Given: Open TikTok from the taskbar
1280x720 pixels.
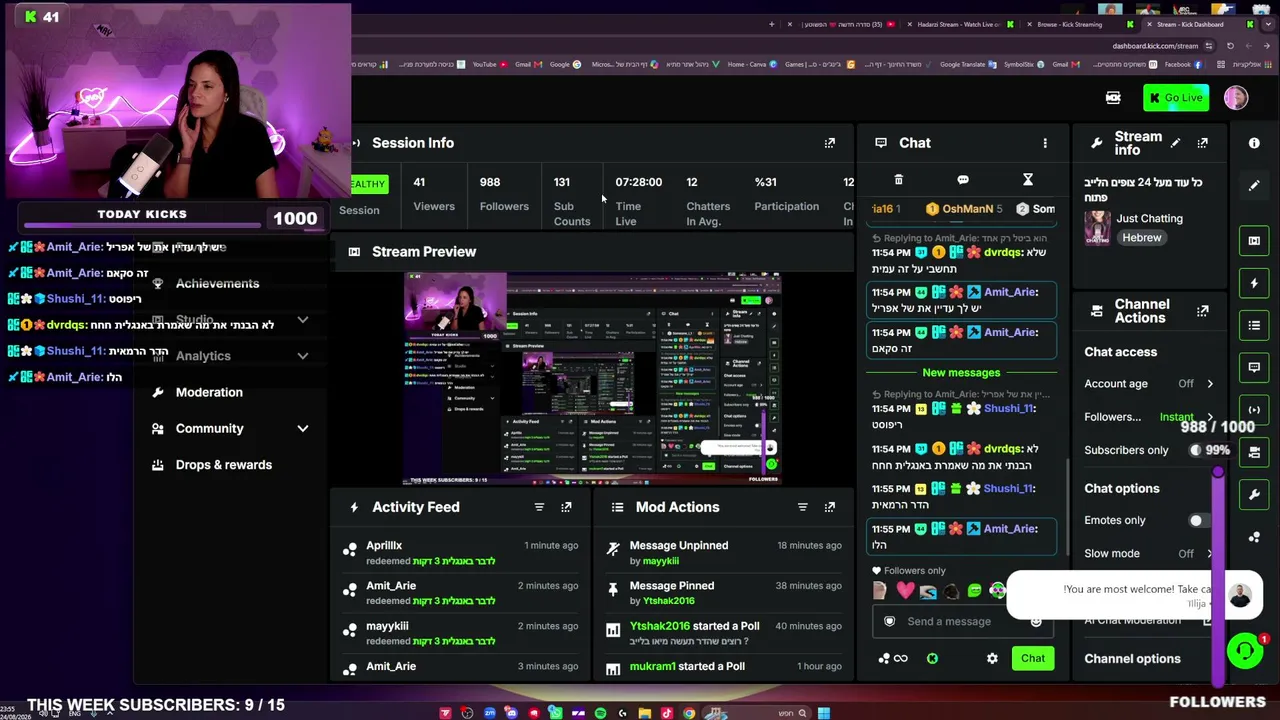Looking at the screenshot, I should 667,713.
